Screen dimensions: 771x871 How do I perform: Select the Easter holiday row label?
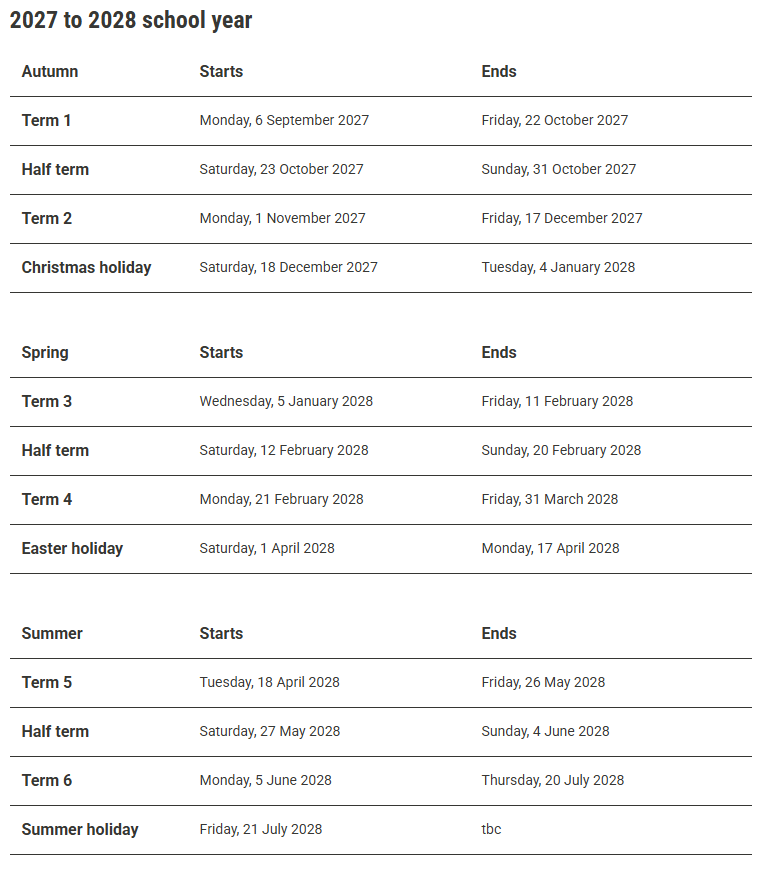point(72,549)
